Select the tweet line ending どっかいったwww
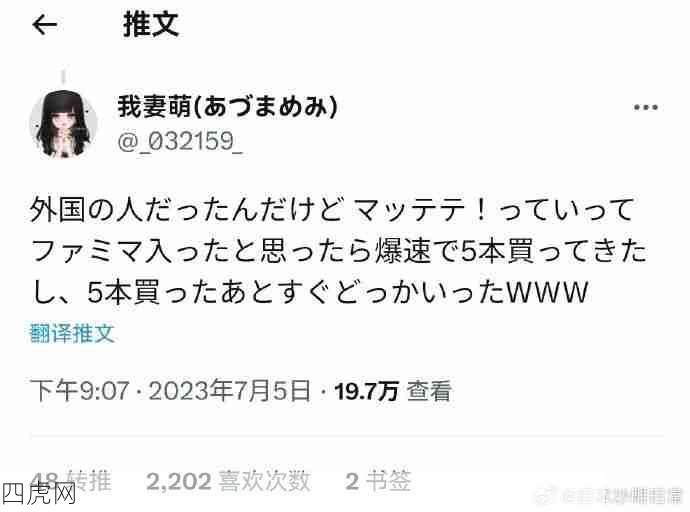Viewport: 690px width, 512px height. [x=310, y=292]
